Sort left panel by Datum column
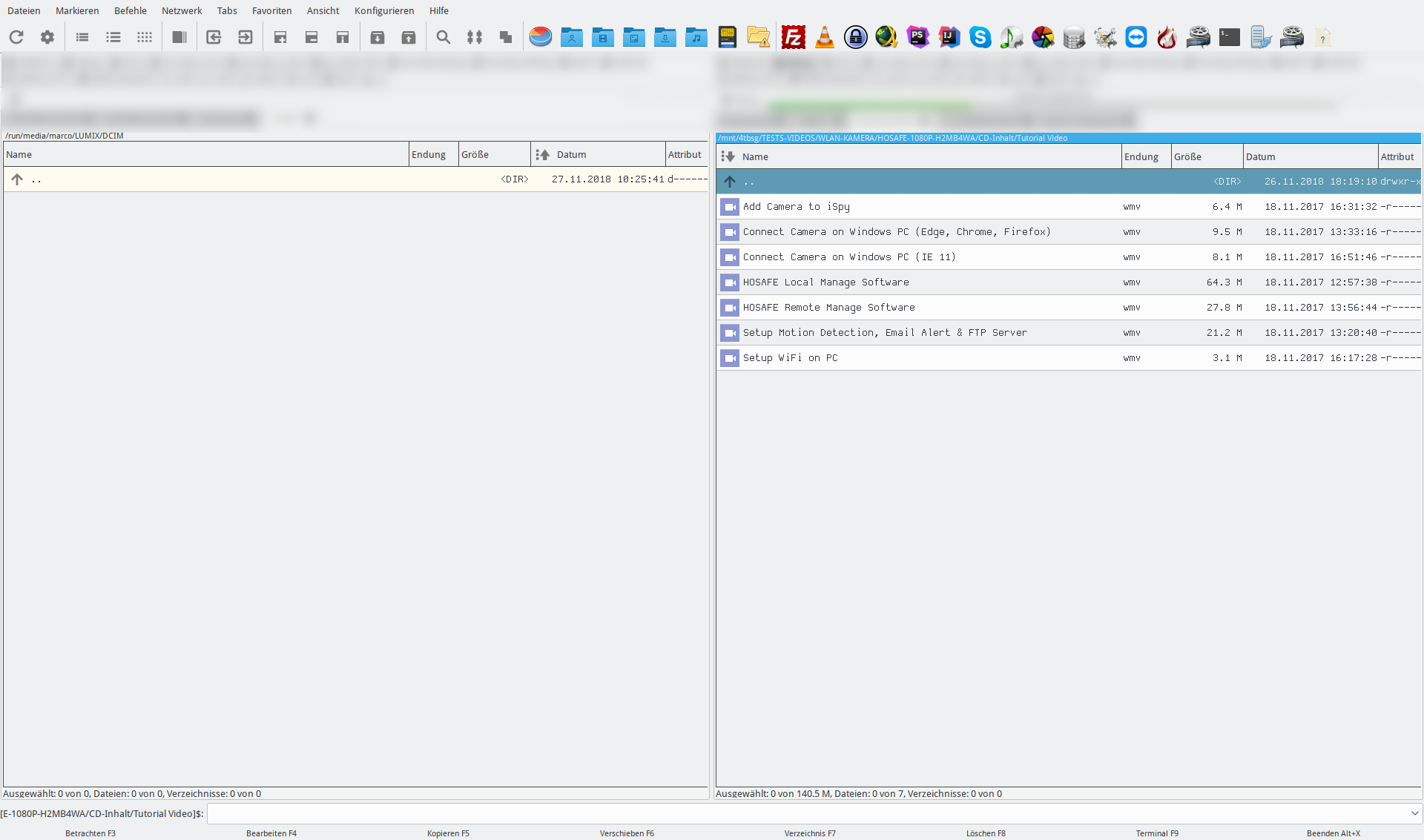Viewport: 1424px width, 840px height. tap(599, 154)
